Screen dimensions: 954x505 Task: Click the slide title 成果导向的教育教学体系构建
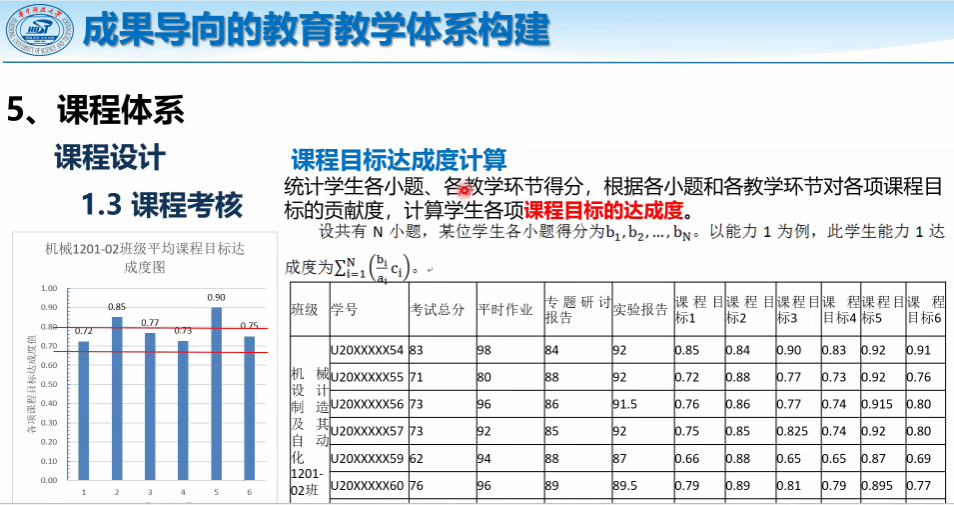point(315,31)
